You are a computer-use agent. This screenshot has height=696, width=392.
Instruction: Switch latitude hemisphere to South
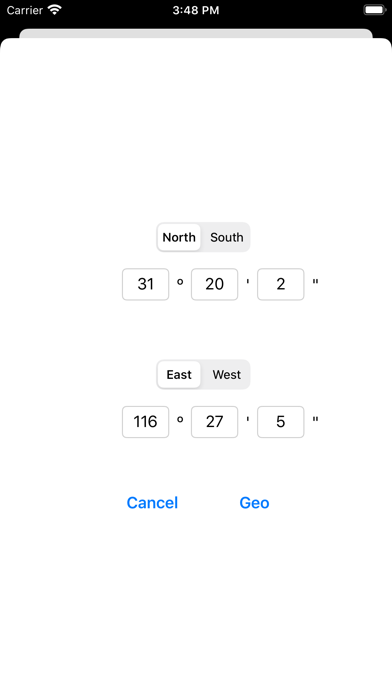[x=226, y=237]
